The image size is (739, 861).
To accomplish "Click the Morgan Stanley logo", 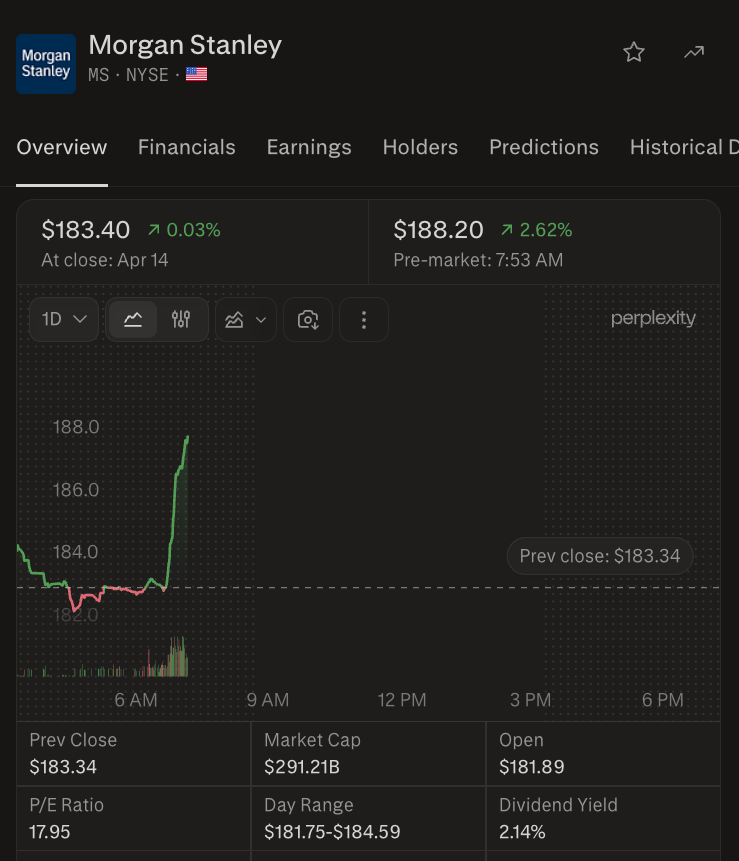I will point(46,64).
